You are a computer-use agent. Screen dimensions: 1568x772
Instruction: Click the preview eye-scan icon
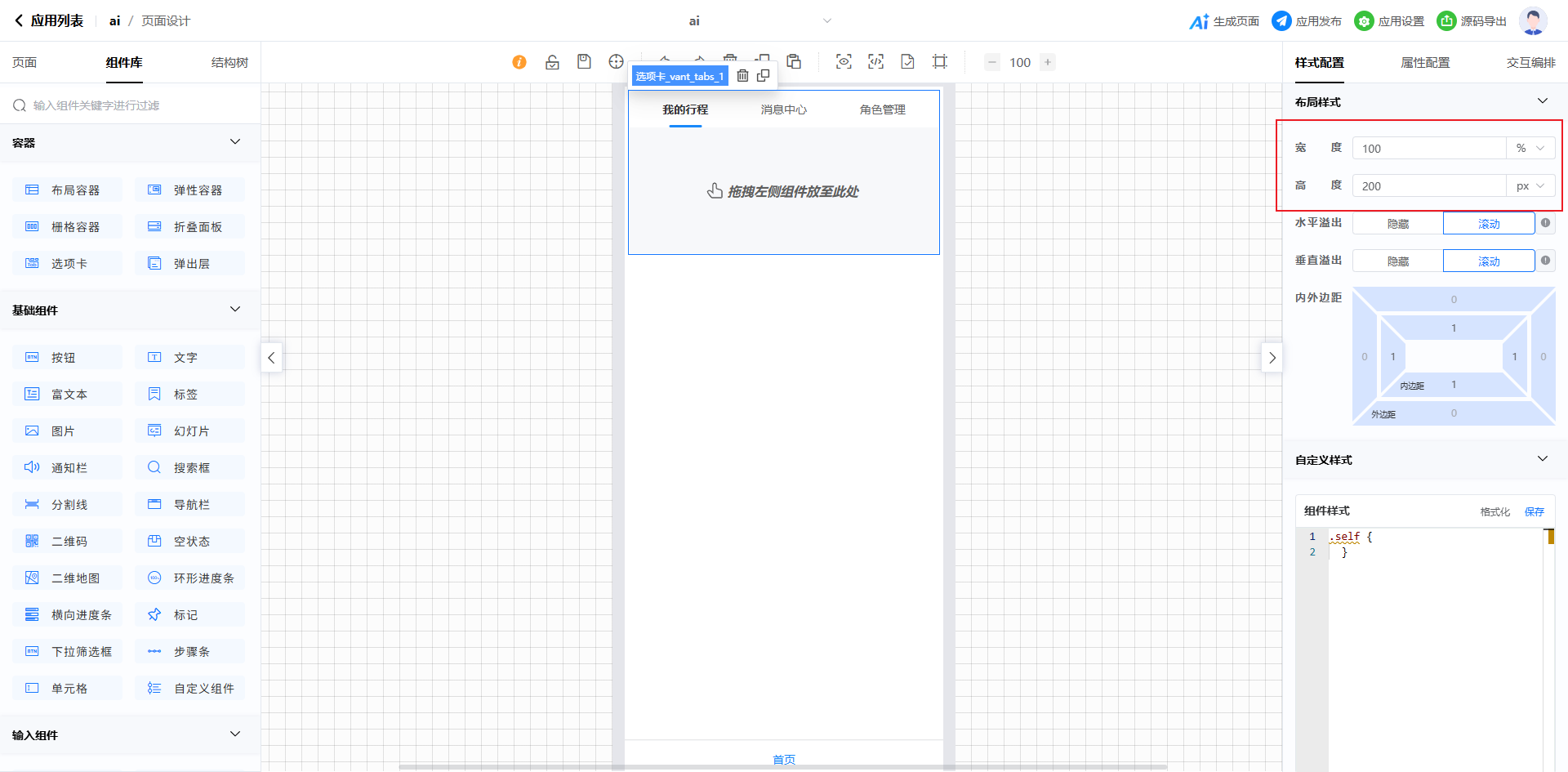(844, 62)
